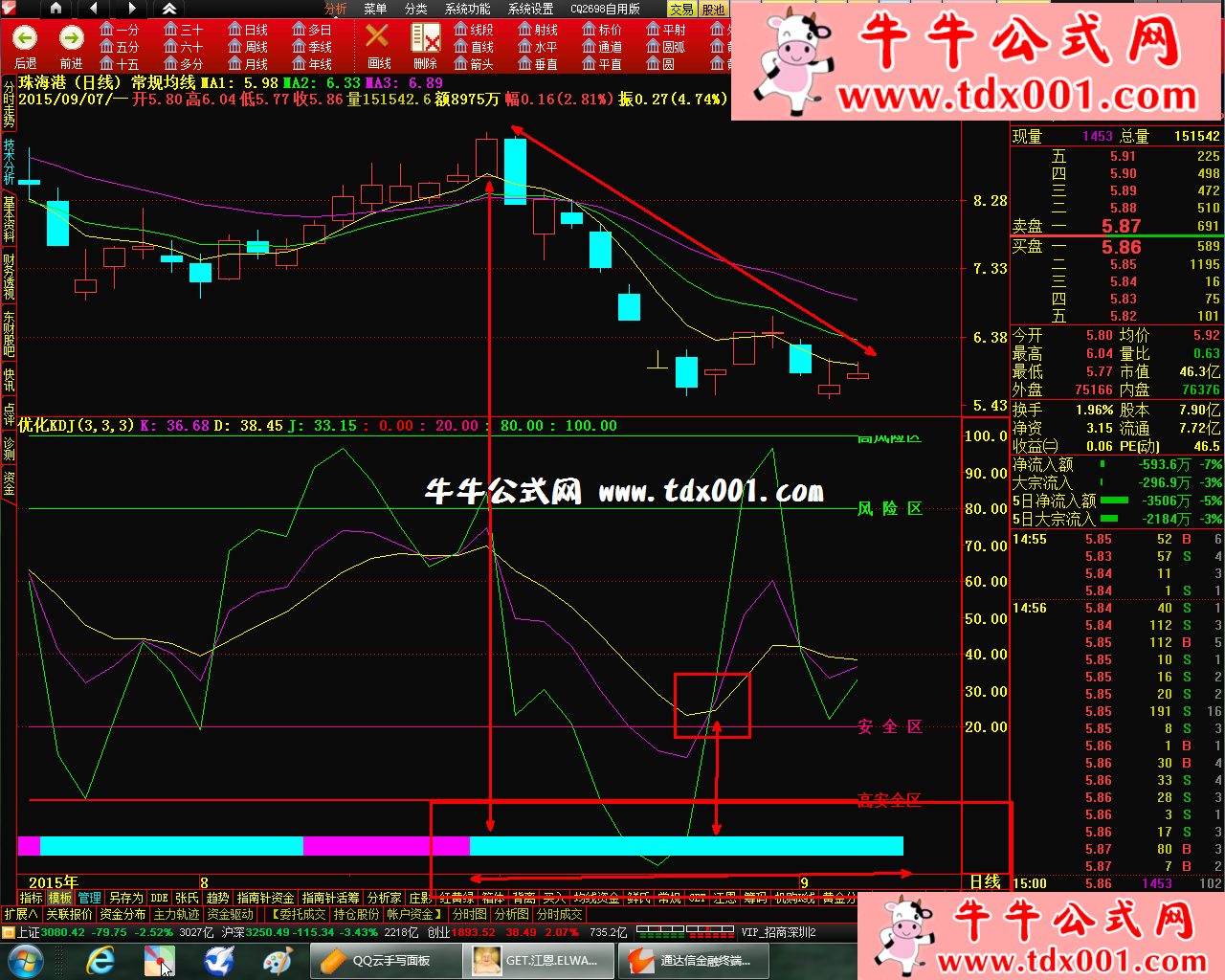Select the 季线 quarterly period

[311, 47]
